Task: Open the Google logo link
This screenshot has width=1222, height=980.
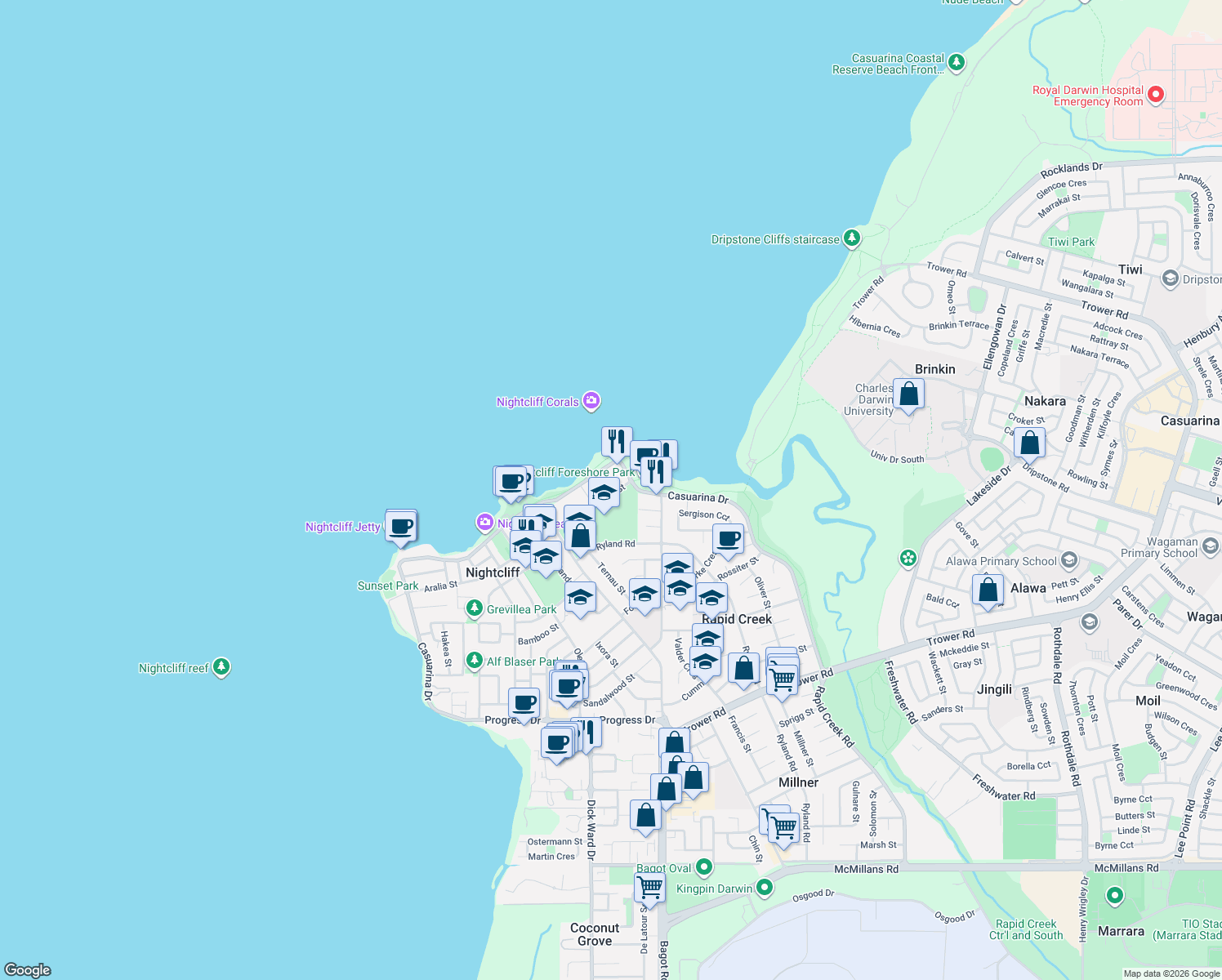Action: click(28, 969)
